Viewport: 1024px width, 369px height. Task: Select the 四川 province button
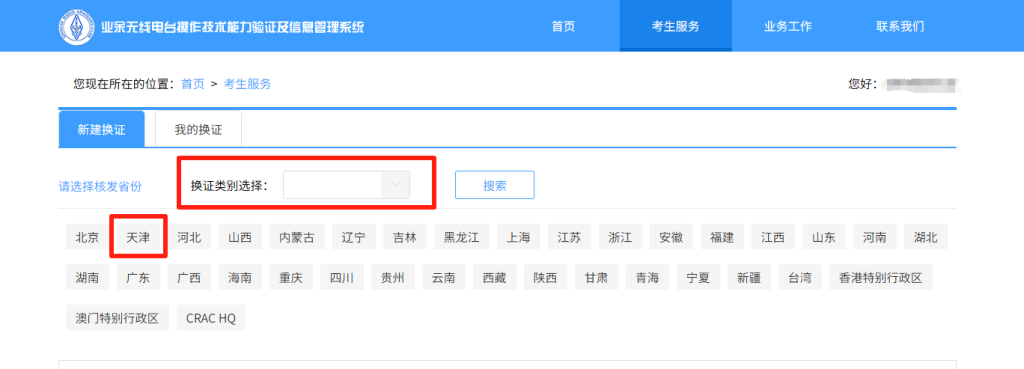(342, 278)
